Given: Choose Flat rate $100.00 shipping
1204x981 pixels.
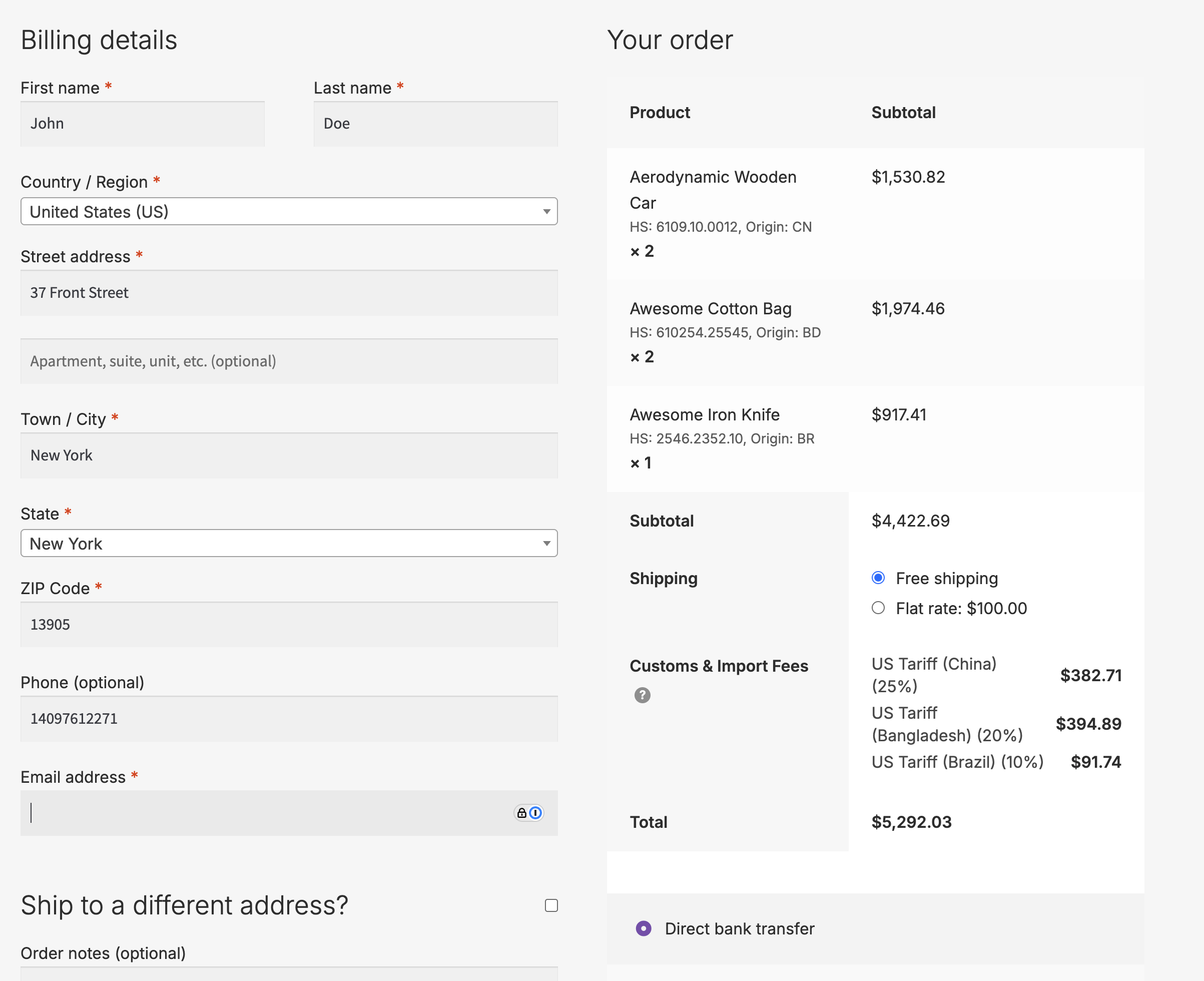Looking at the screenshot, I should click(x=878, y=608).
